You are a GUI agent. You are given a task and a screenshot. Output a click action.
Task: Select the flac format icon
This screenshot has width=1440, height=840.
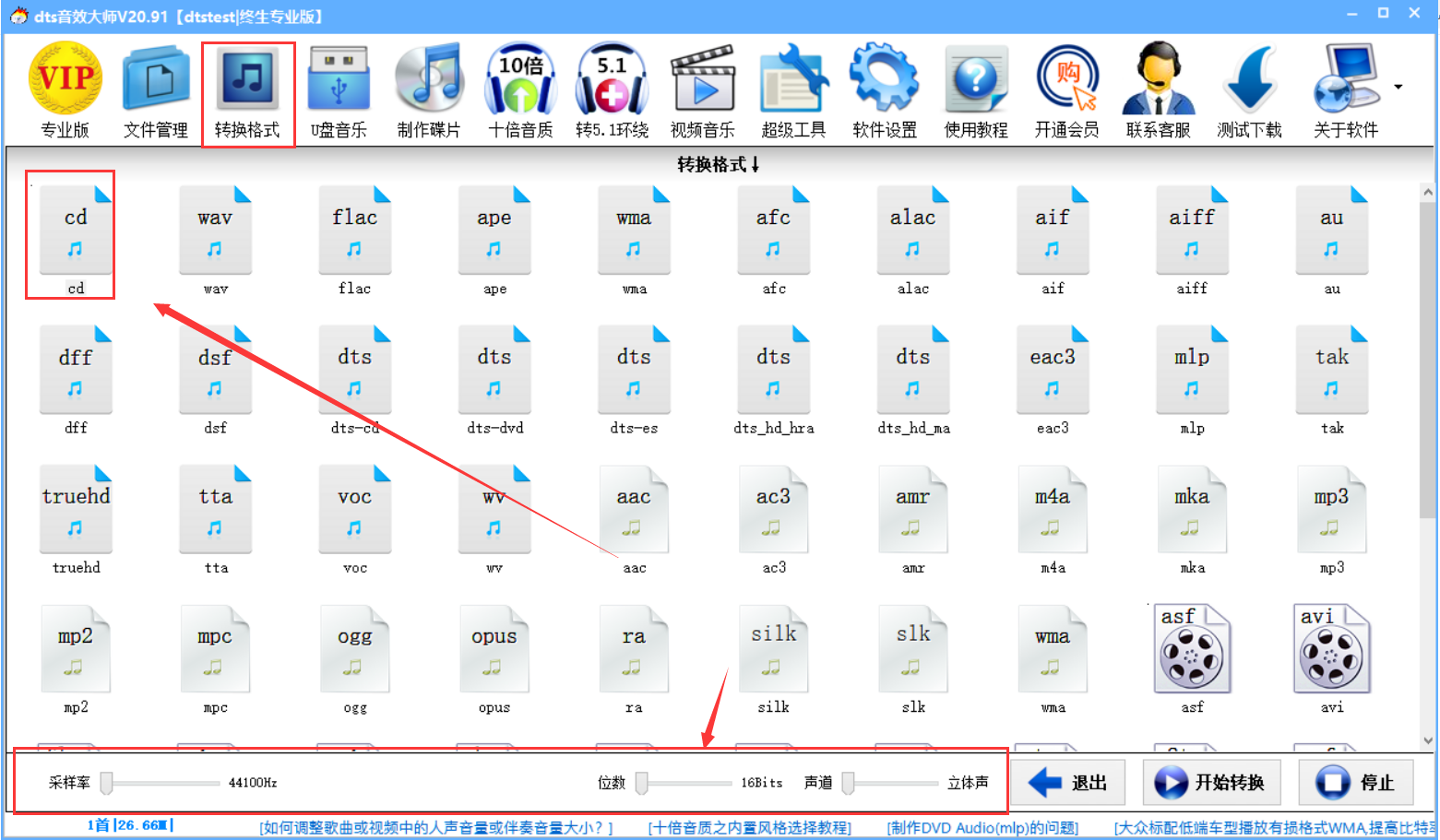[354, 240]
